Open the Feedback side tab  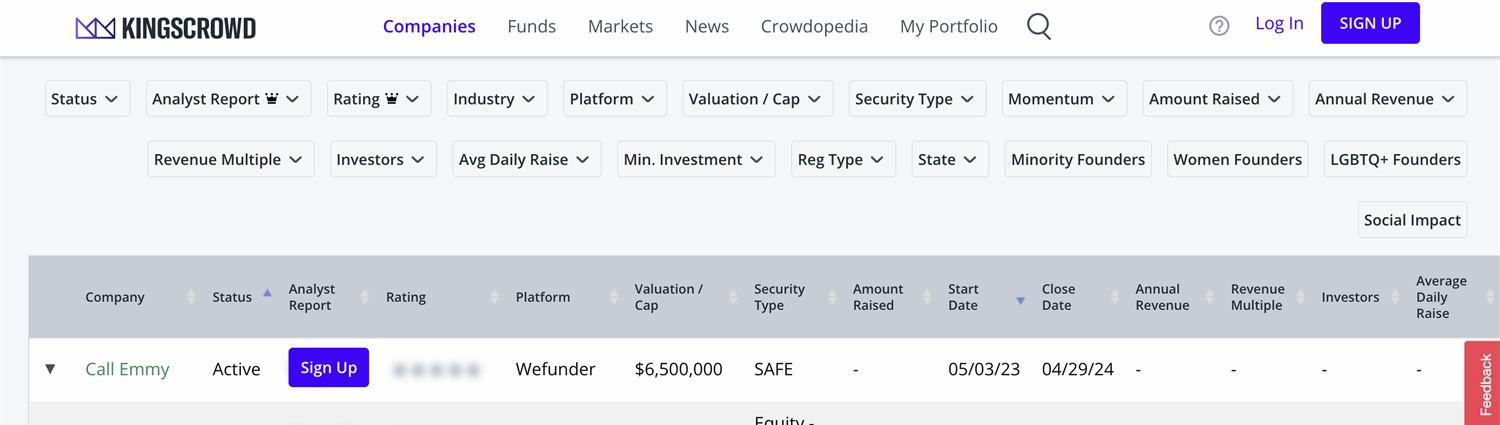point(1485,384)
